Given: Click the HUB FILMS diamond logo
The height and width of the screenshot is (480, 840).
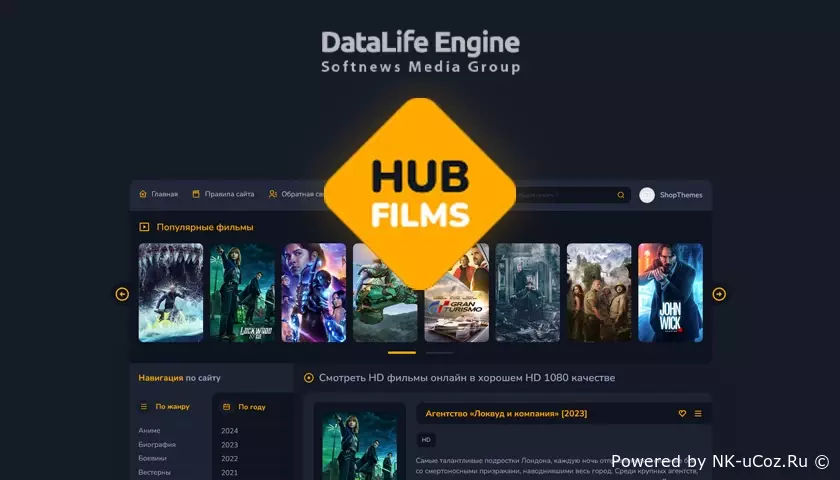Looking at the screenshot, I should click(420, 194).
